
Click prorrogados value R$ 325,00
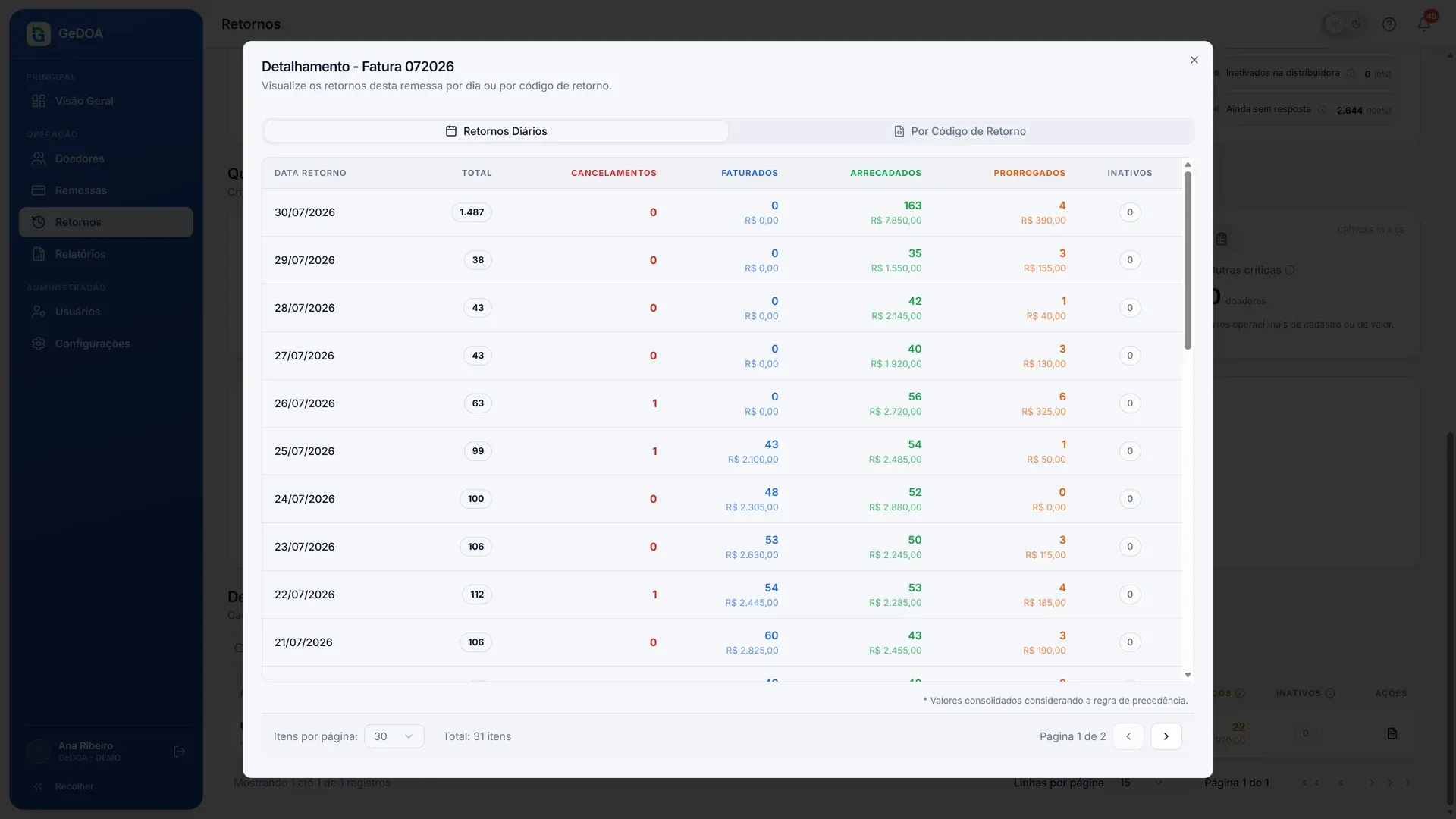click(1043, 412)
